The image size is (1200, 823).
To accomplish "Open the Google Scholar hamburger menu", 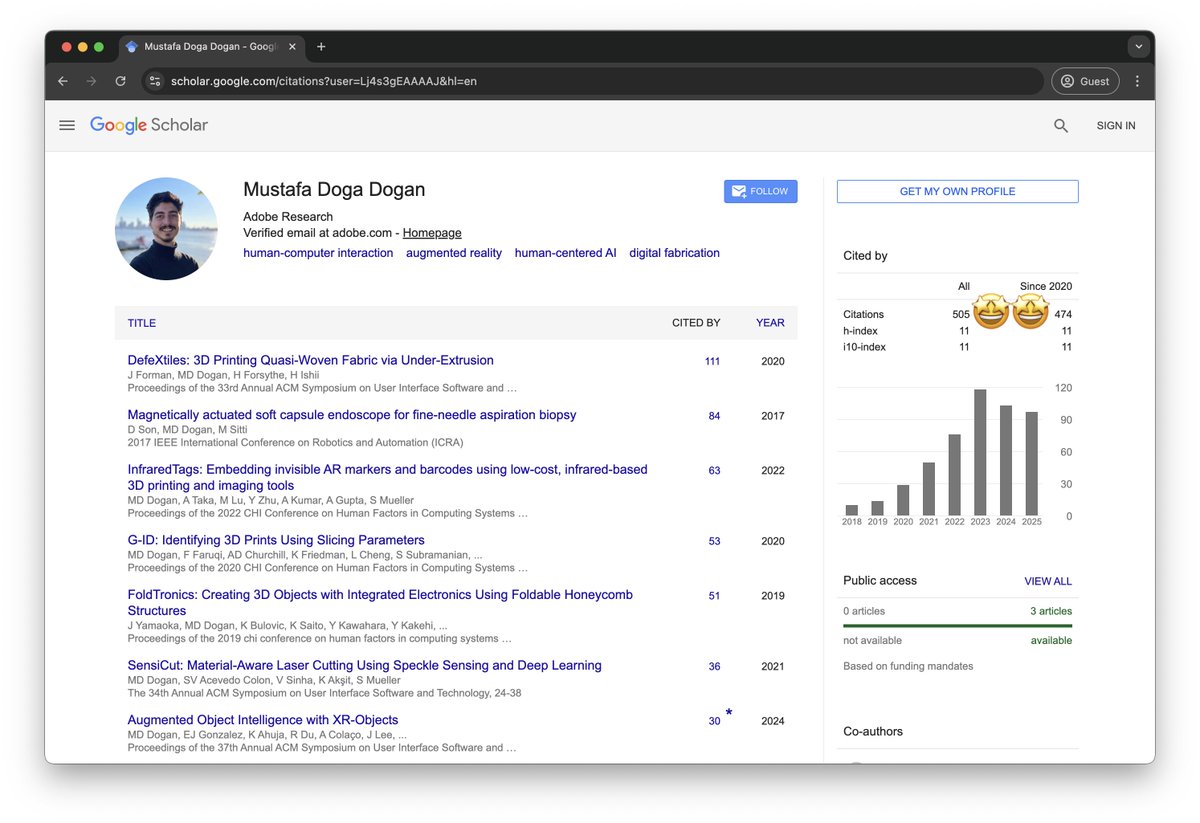I will [x=67, y=125].
